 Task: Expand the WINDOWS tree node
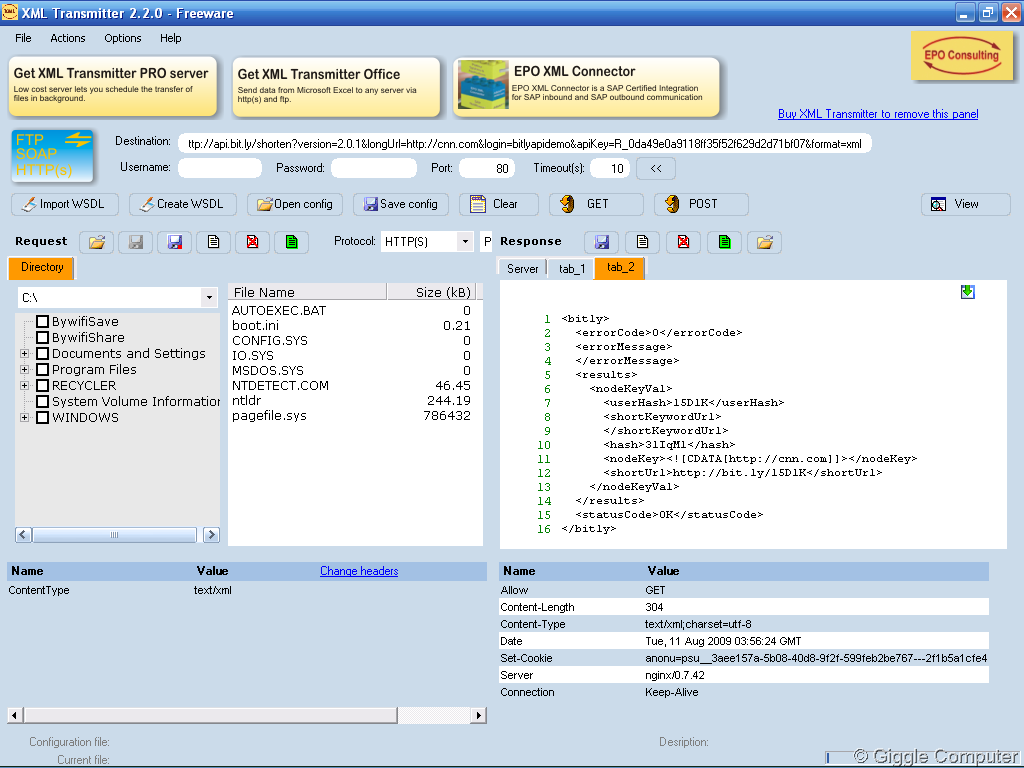(24, 417)
